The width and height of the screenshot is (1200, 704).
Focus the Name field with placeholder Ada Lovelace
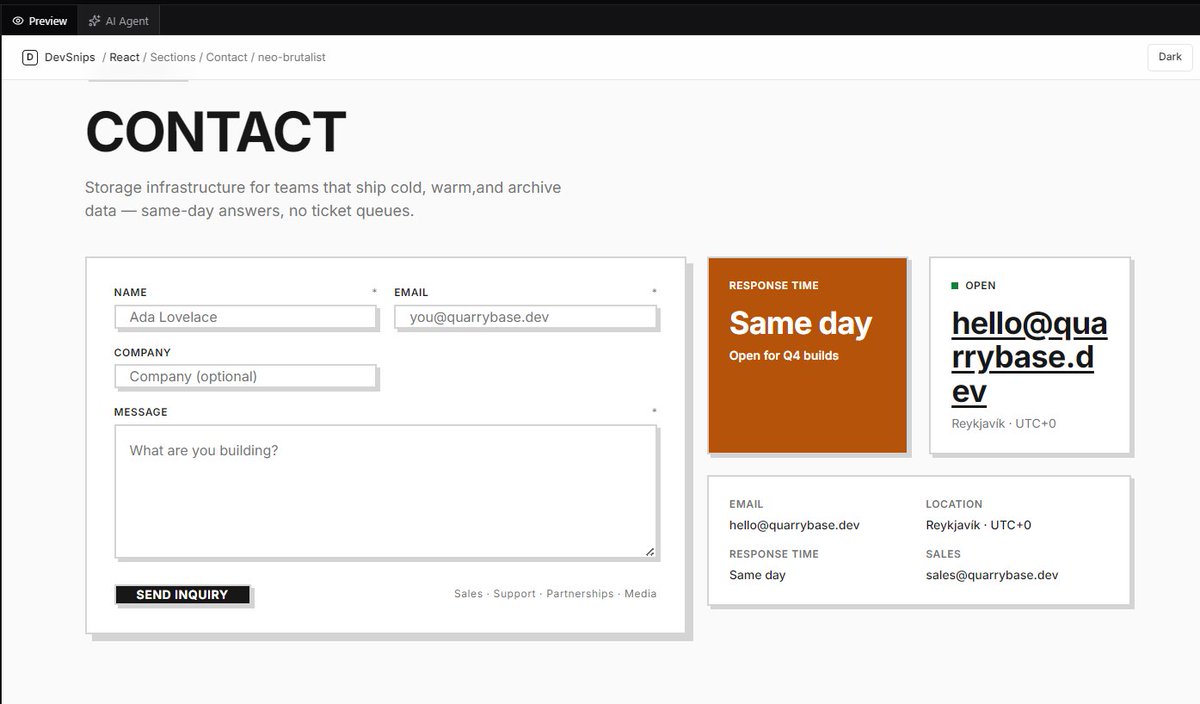[245, 317]
